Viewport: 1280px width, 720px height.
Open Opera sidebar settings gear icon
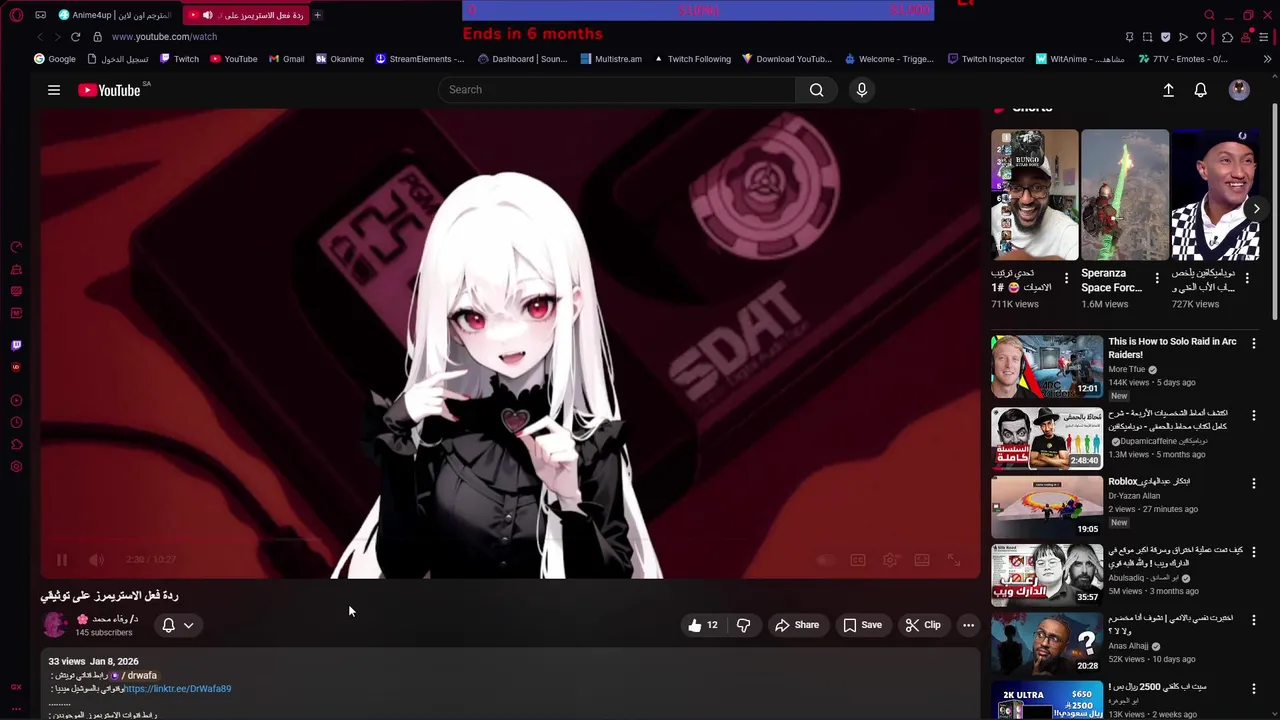click(16, 467)
